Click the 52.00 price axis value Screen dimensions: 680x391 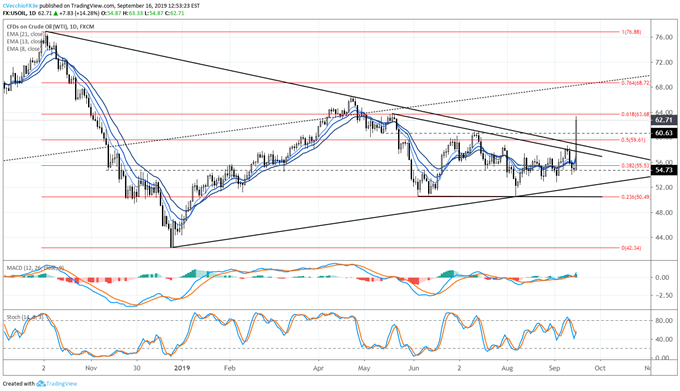[x=664, y=188]
